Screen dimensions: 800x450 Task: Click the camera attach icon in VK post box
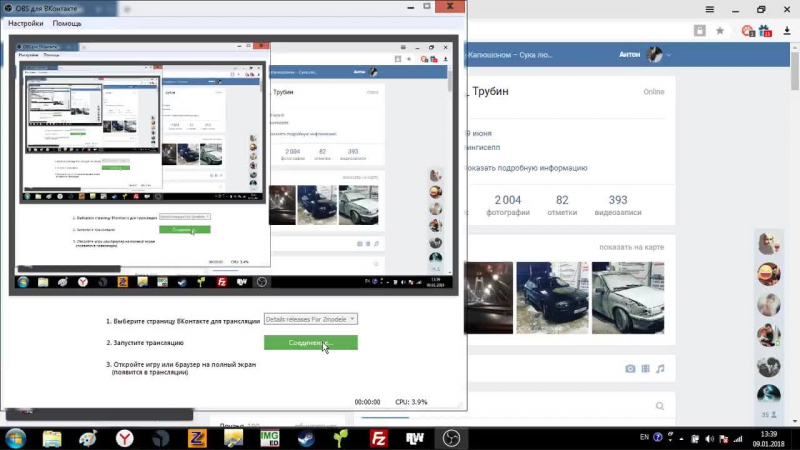(630, 368)
